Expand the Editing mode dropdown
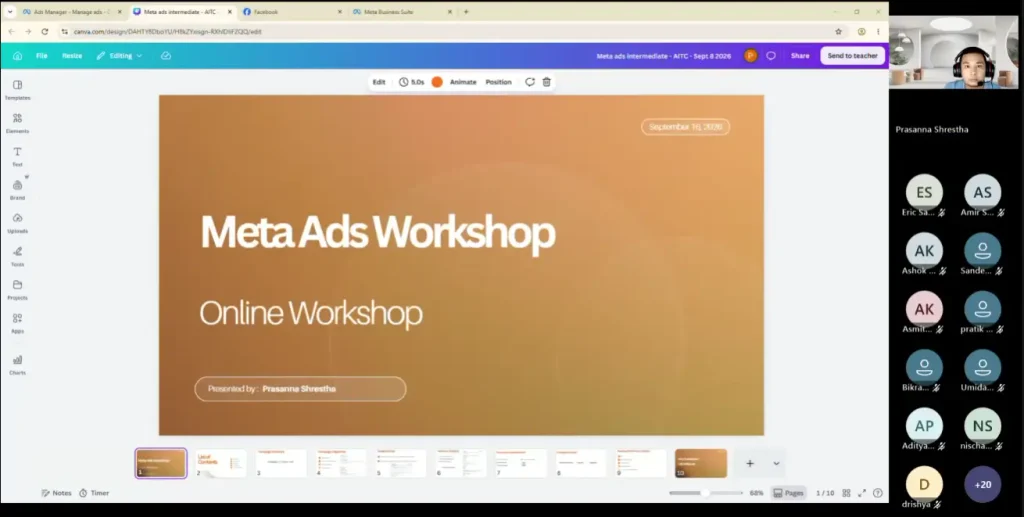 coord(119,55)
